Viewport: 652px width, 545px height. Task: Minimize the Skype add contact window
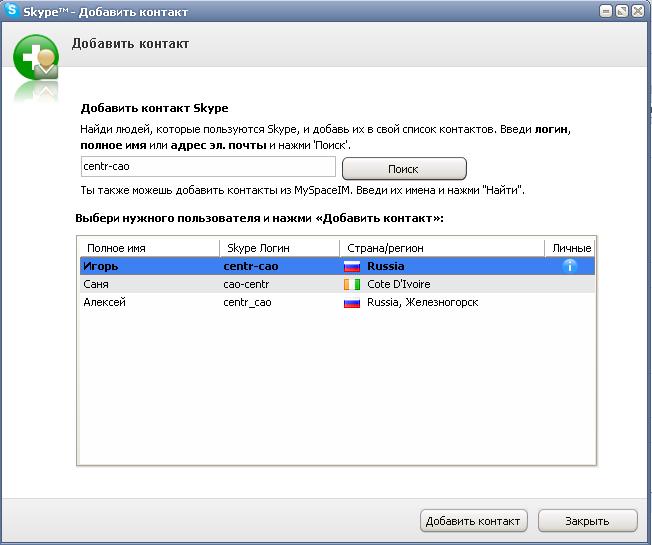606,11
